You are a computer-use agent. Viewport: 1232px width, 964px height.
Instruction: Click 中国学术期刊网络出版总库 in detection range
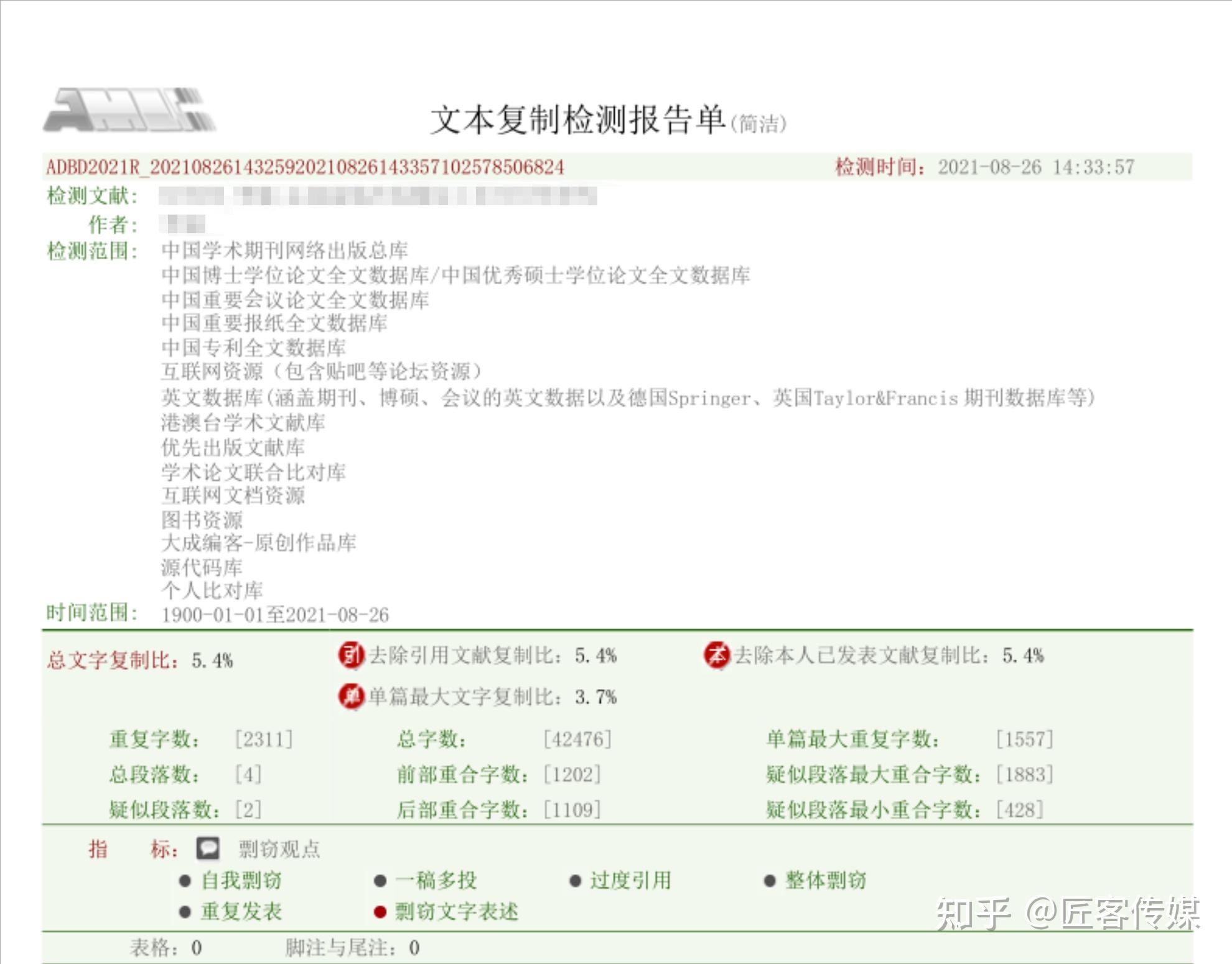(x=284, y=250)
